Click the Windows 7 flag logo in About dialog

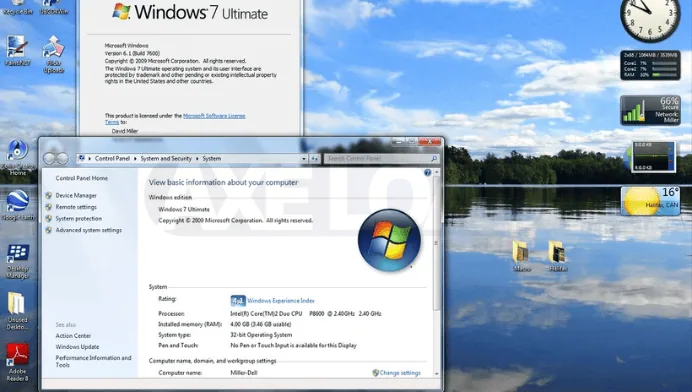point(121,11)
